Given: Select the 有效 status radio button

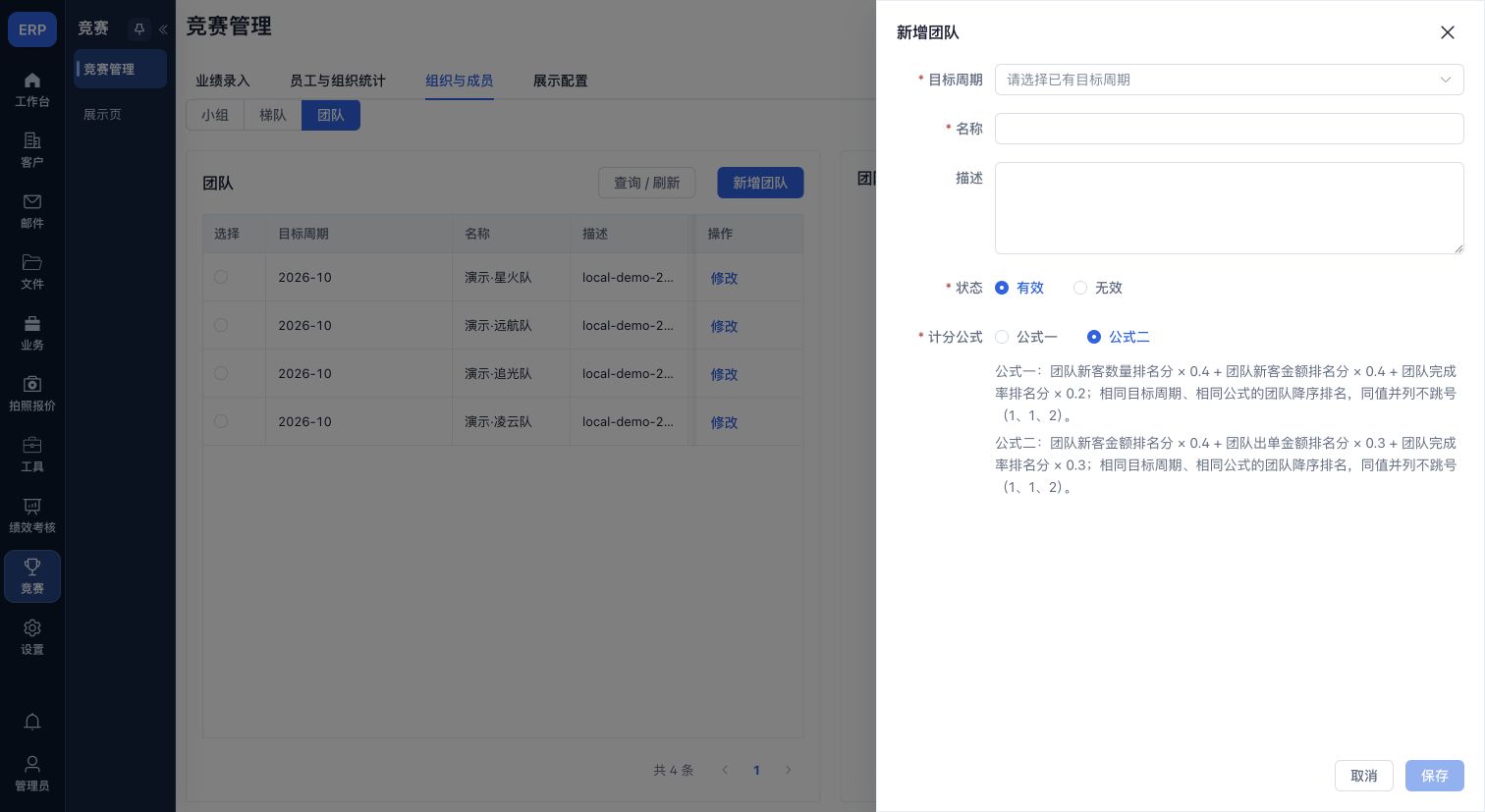Looking at the screenshot, I should pos(1002,288).
